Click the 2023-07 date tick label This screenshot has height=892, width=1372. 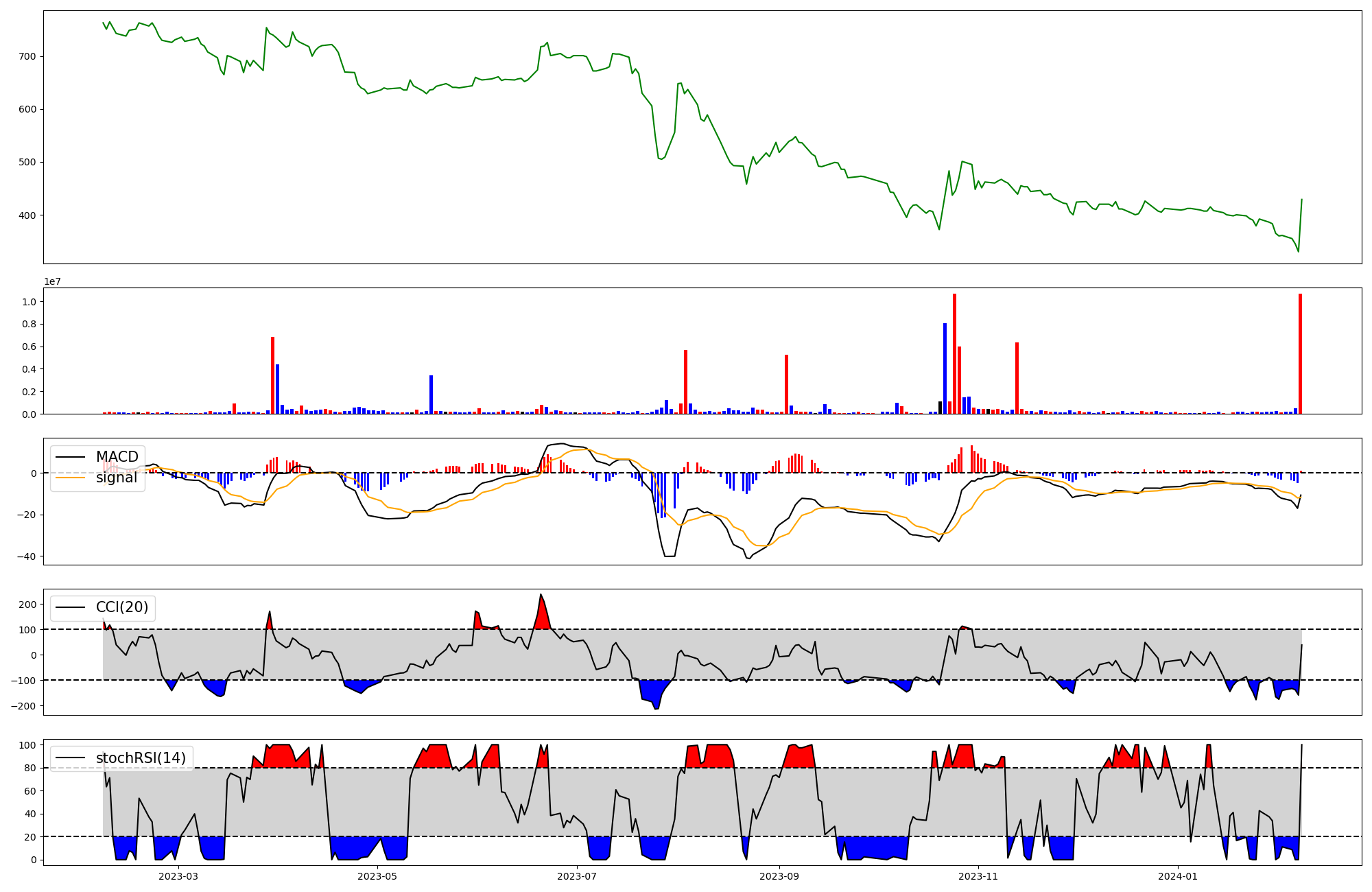[x=577, y=876]
